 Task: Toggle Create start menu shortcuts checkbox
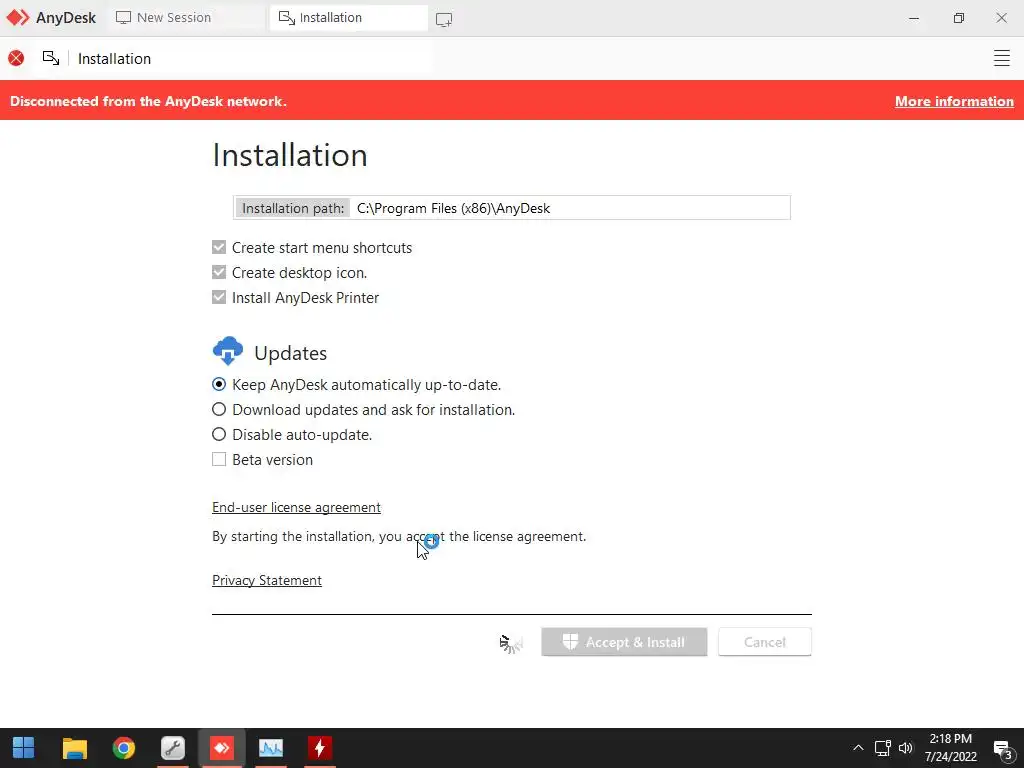219,248
